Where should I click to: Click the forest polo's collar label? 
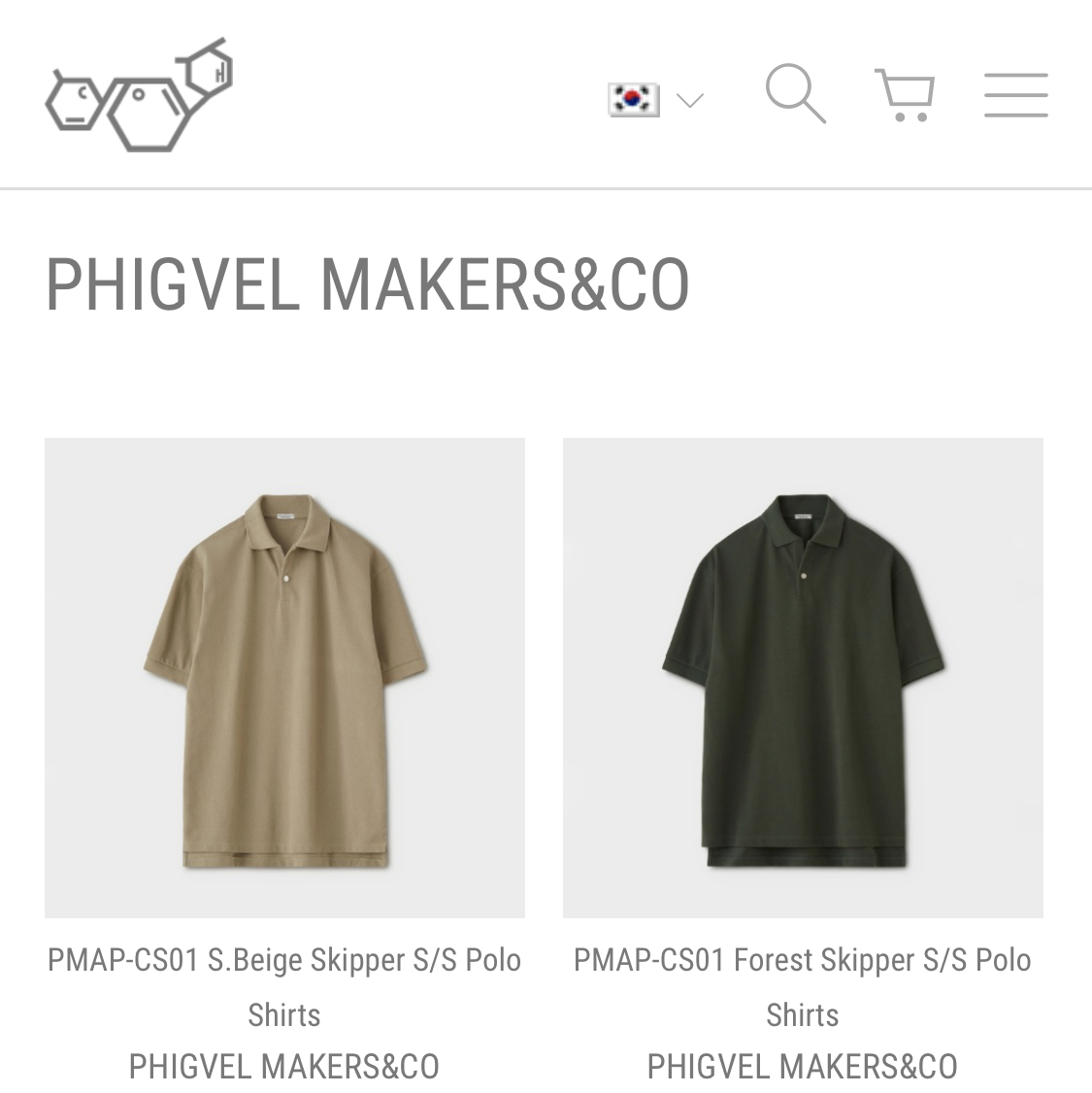(x=804, y=516)
